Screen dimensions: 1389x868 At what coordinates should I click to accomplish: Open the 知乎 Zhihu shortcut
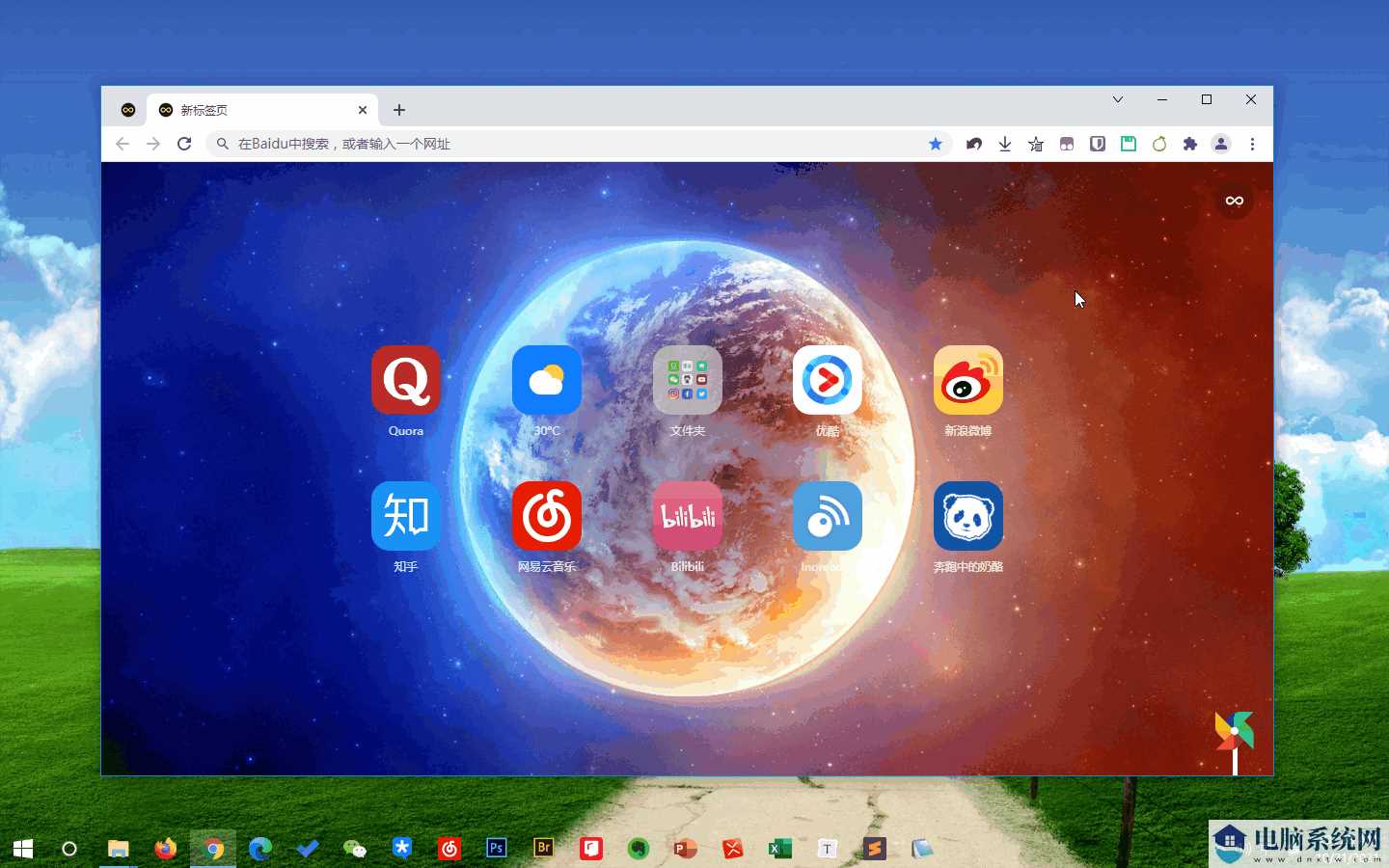[406, 516]
